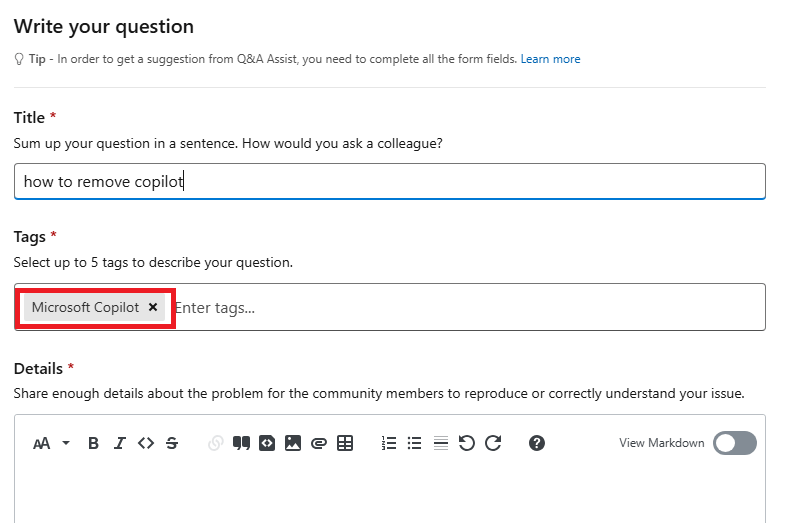This screenshot has height=523, width=788.
Task: Toggle bold formatting in editor
Action: point(93,443)
